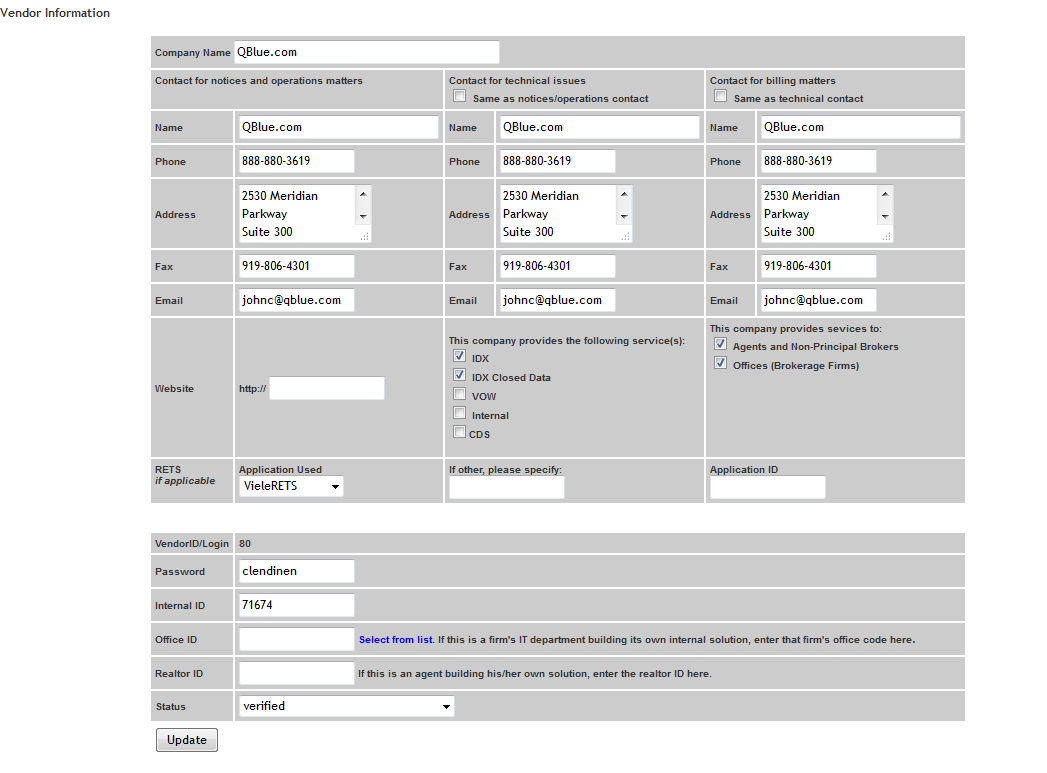Screen dimensions: 1047x773
Task: Uncheck Offices (Brokerage Firms) option
Action: 720,364
